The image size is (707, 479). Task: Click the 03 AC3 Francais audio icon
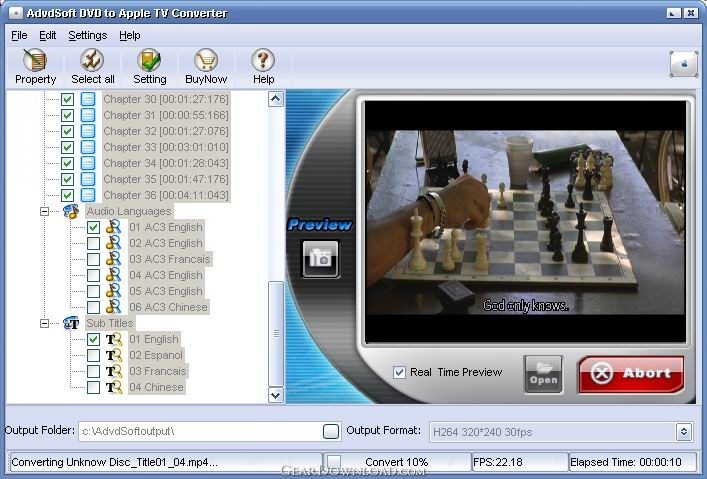tap(114, 259)
